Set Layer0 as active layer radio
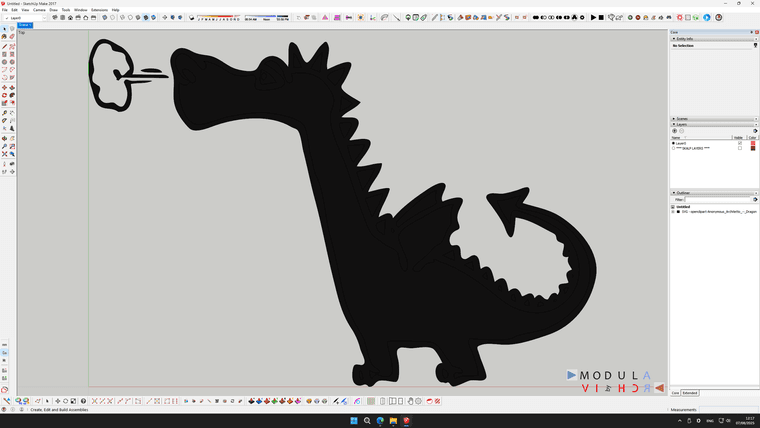 click(x=673, y=143)
